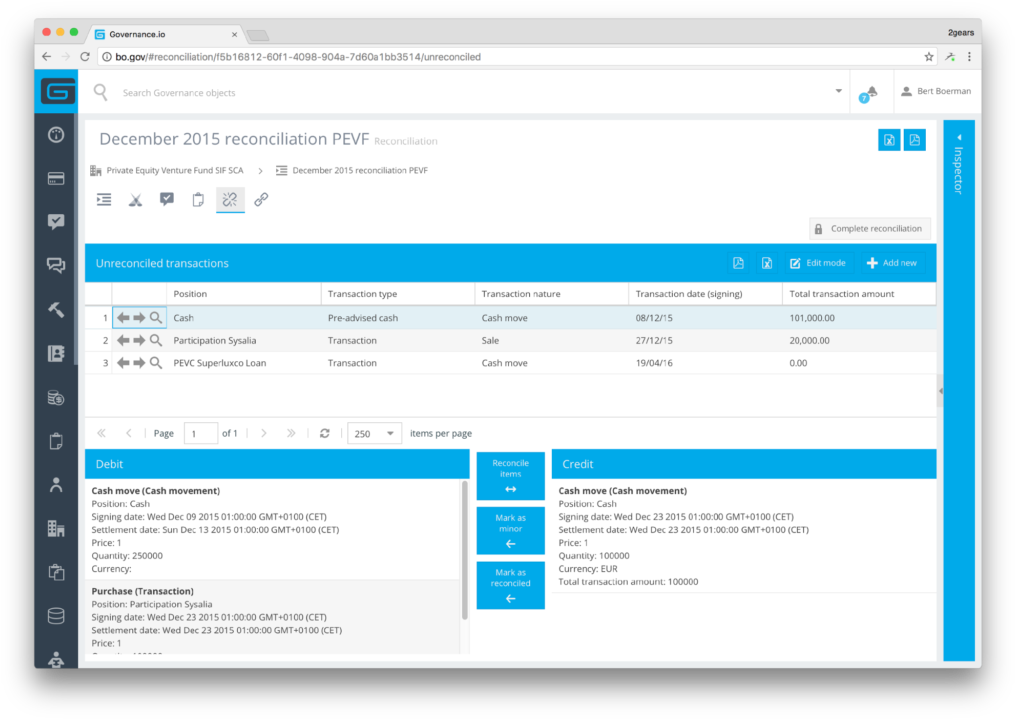Click left arrow in Participation Sysalia row
Screen dimensions: 1015x719
pyautogui.click(x=123, y=341)
